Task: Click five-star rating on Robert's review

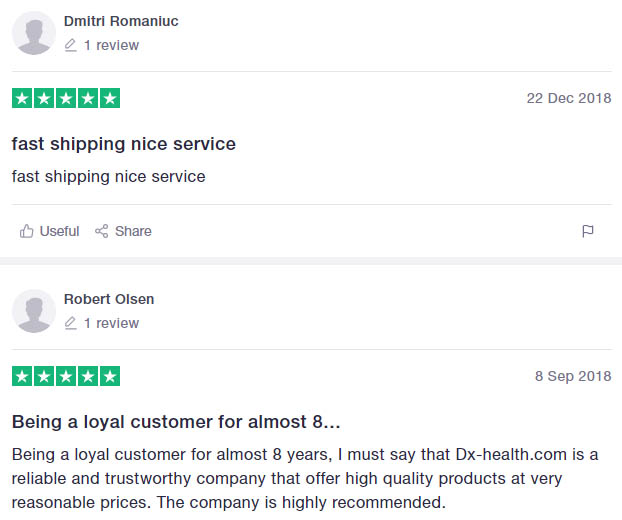Action: [66, 377]
